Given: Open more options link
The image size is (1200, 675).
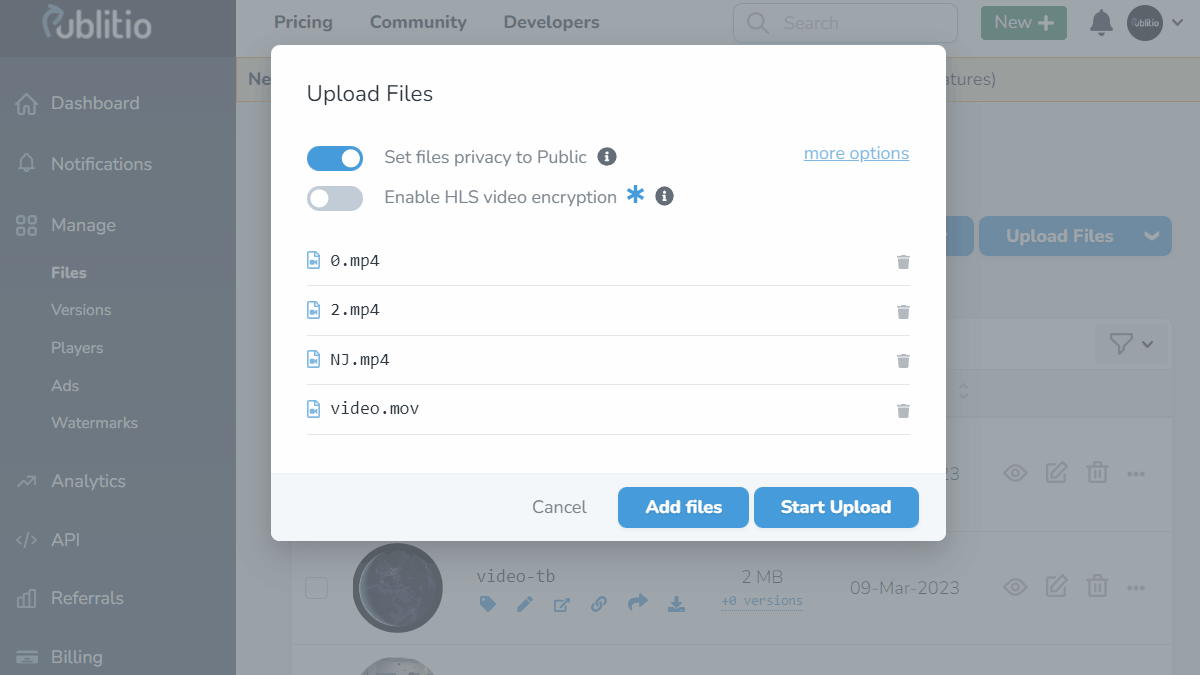Looking at the screenshot, I should pyautogui.click(x=856, y=153).
